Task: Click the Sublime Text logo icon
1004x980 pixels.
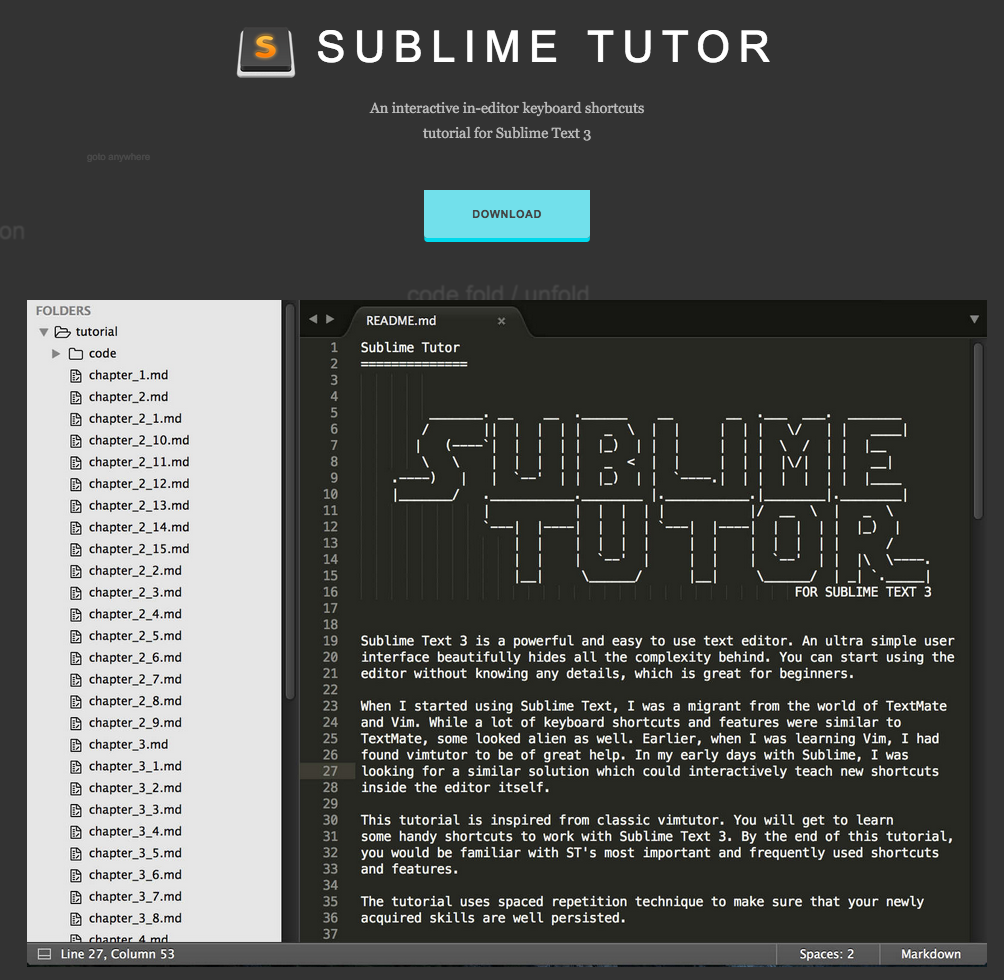Action: [266, 52]
